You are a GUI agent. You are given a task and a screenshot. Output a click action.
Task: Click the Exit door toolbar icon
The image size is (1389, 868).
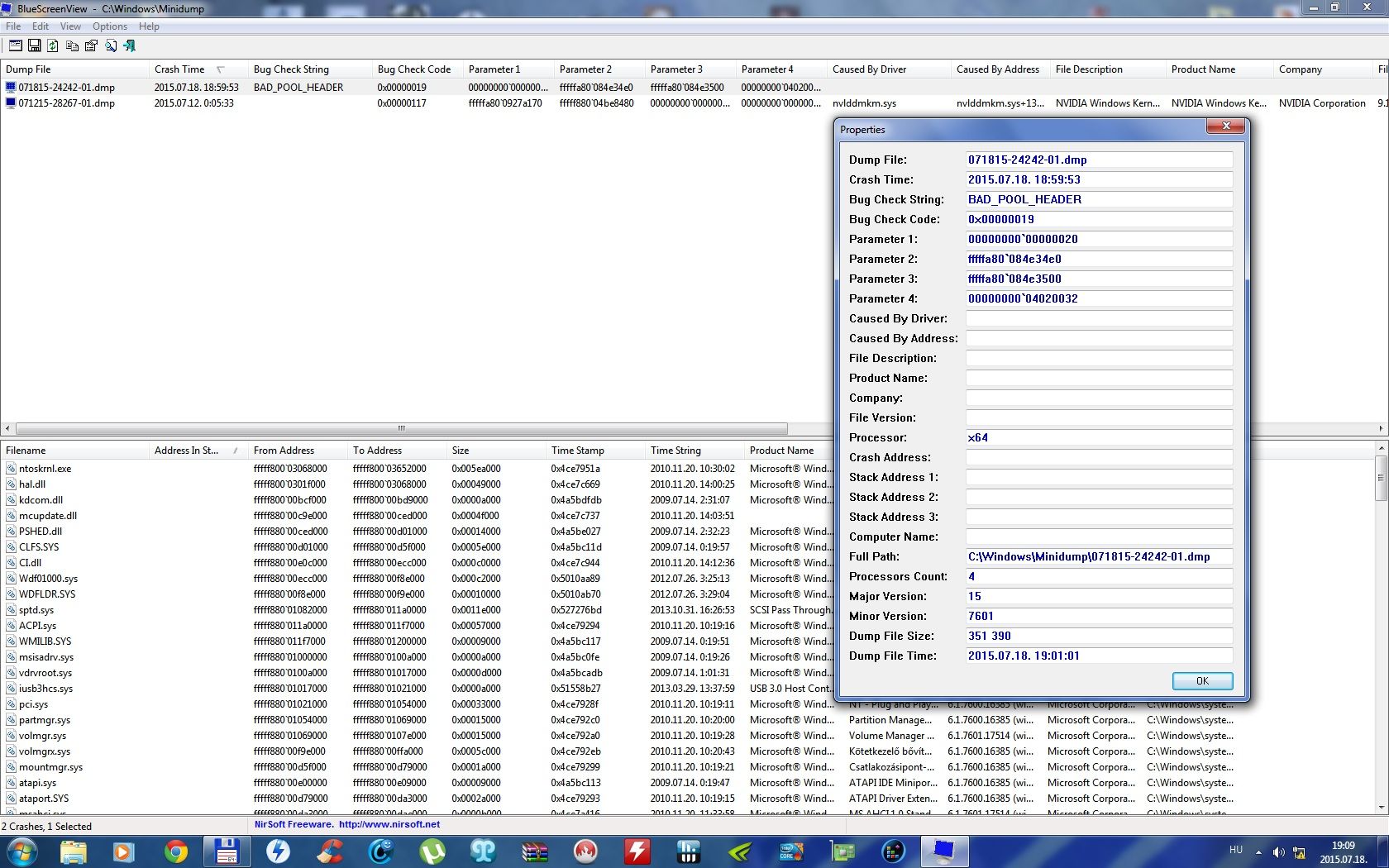point(129,46)
